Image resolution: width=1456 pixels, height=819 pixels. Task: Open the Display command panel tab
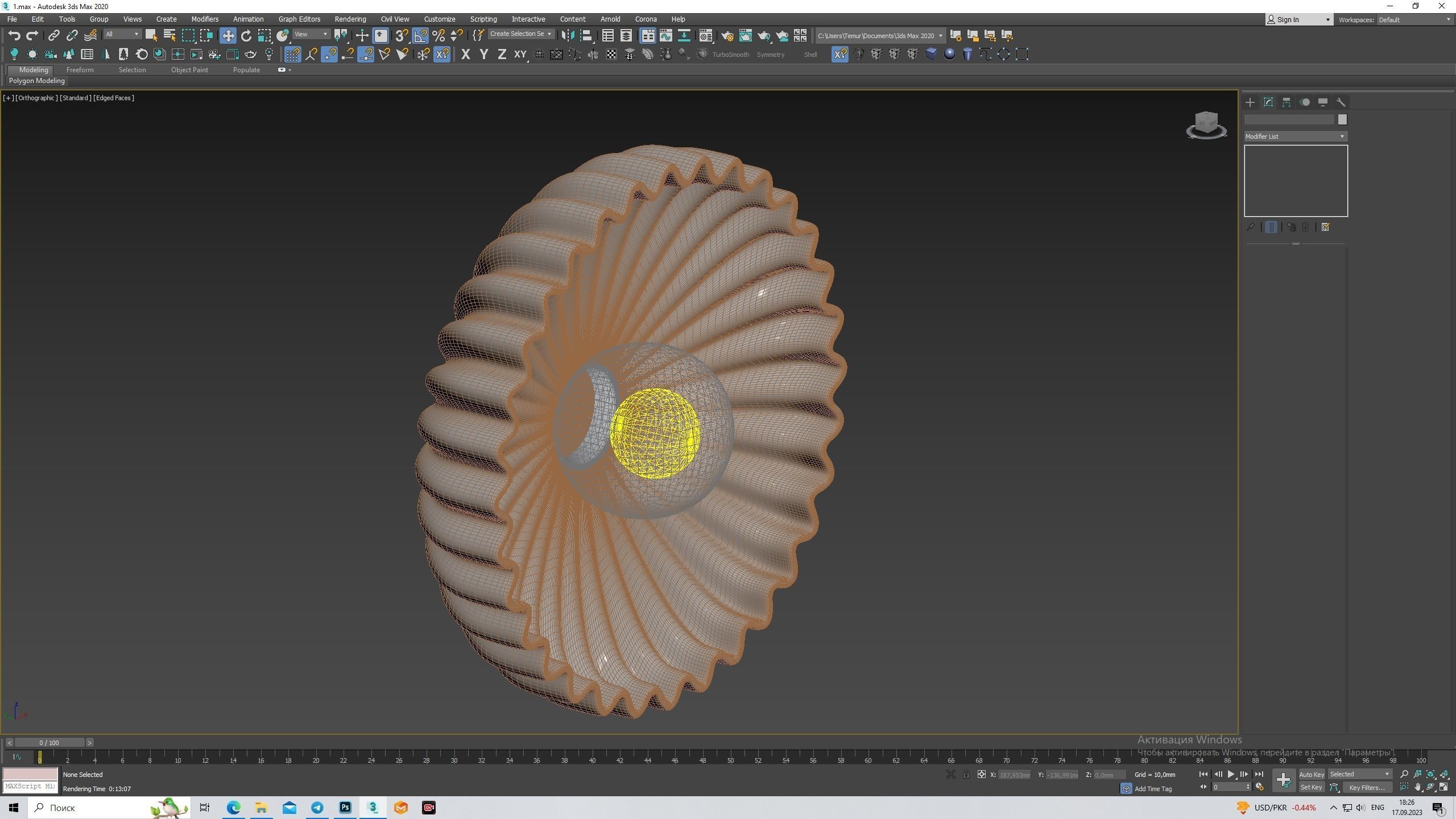(x=1323, y=102)
